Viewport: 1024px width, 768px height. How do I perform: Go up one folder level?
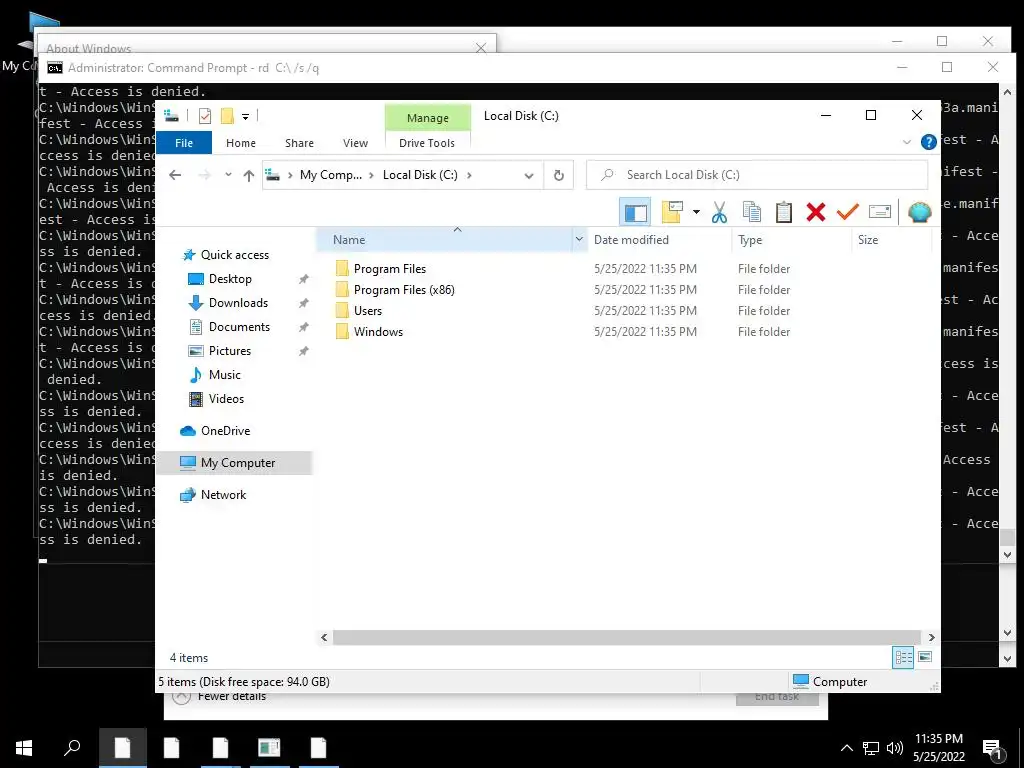pyautogui.click(x=248, y=175)
